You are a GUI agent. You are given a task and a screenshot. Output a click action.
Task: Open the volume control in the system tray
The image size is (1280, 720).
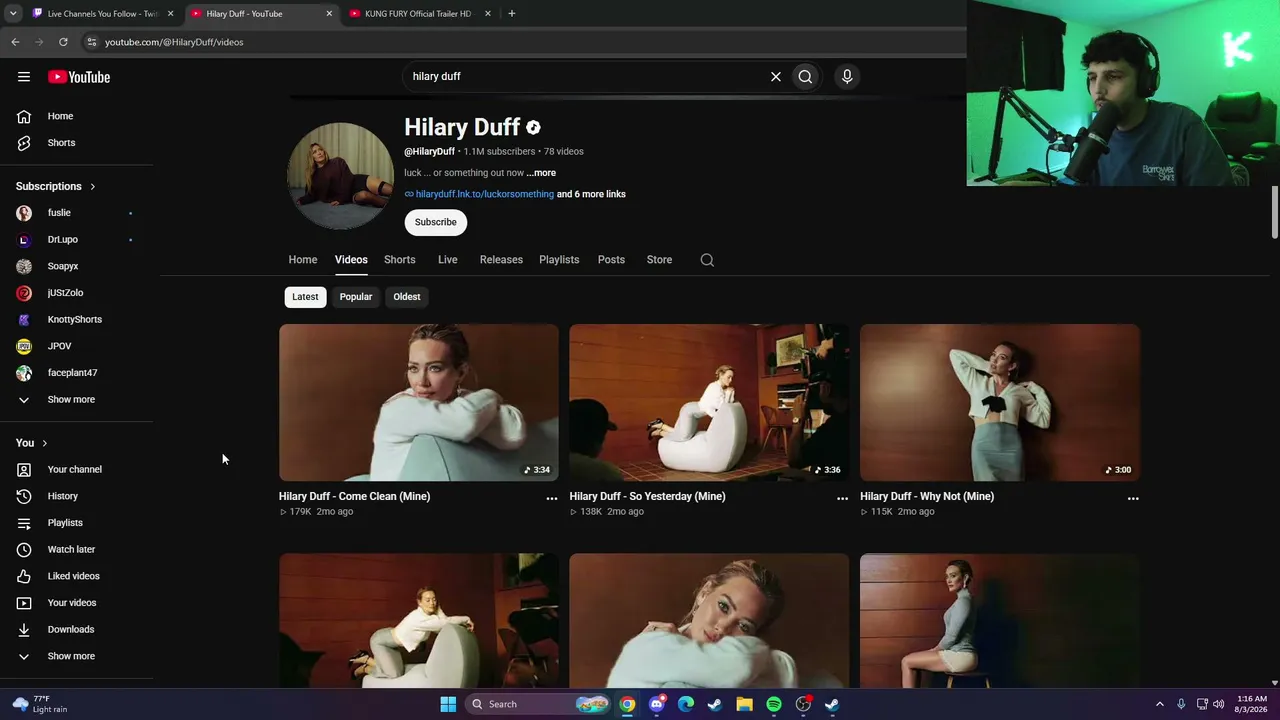coord(1218,704)
